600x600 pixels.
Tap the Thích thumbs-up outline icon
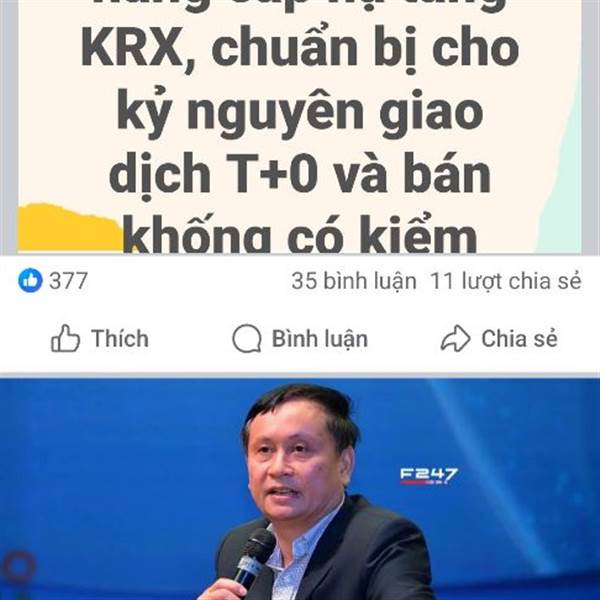[65, 338]
